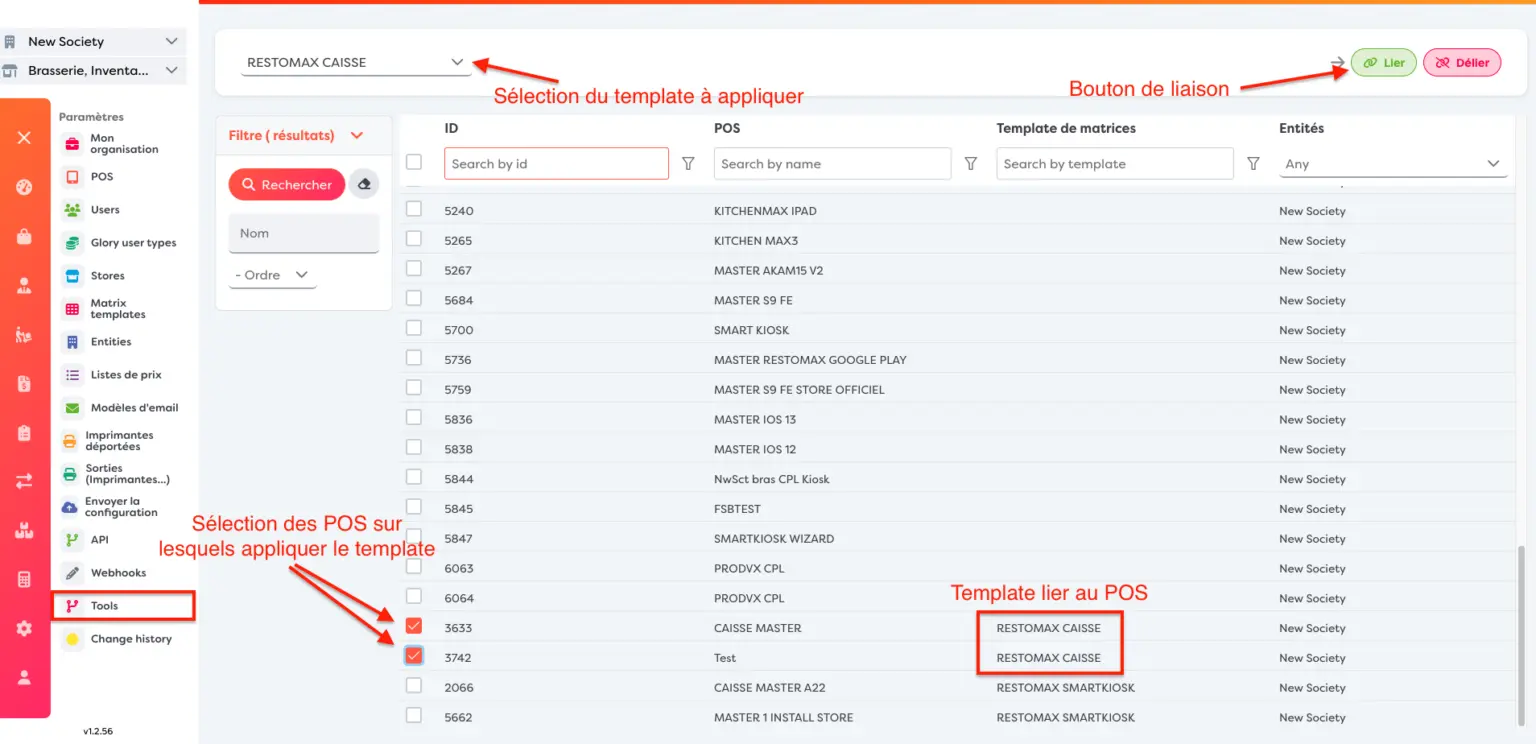Viewport: 1536px width, 744px height.
Task: Click the settings gear icon in red sidebar
Action: [24, 629]
